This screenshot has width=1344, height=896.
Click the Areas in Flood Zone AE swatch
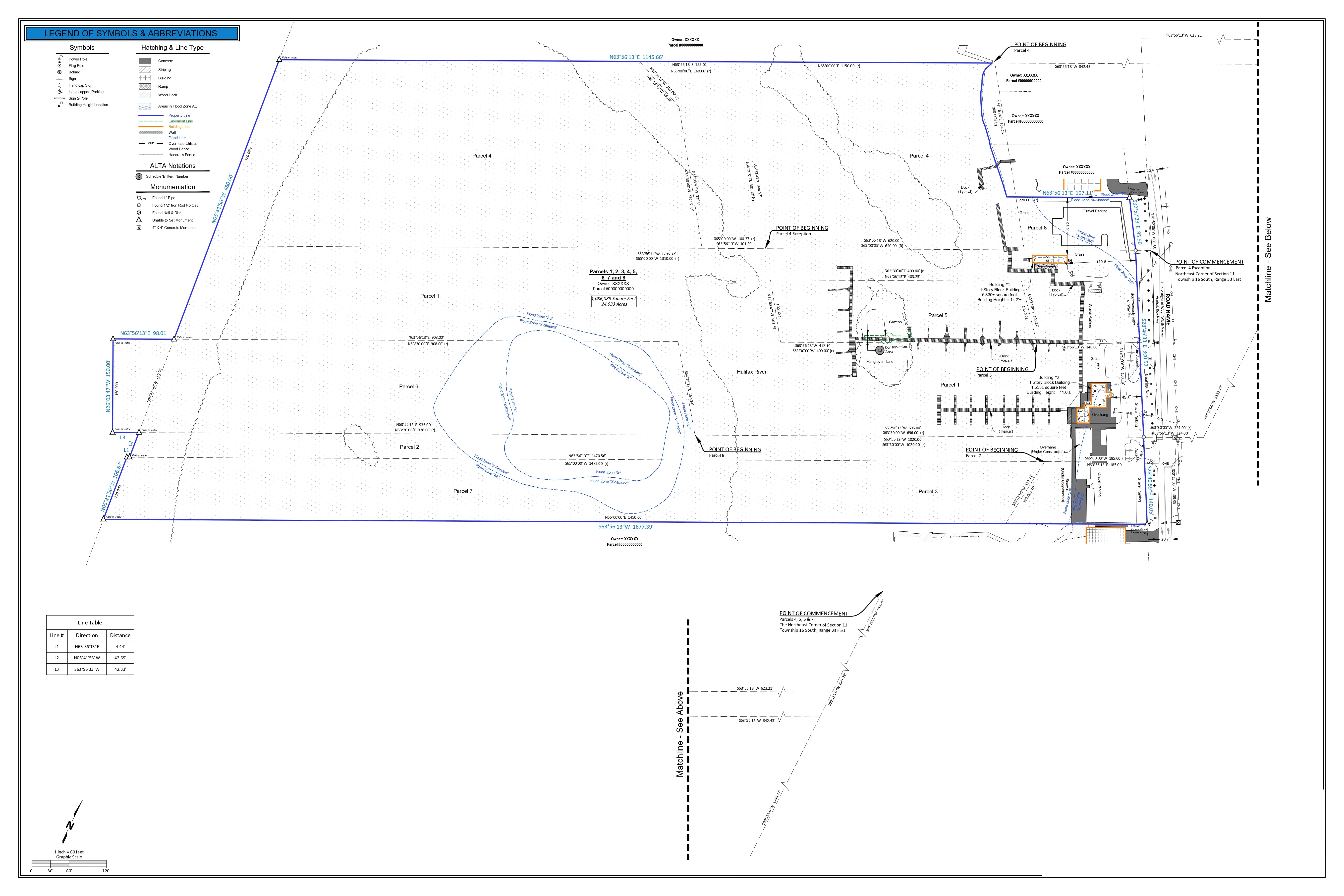[145, 106]
